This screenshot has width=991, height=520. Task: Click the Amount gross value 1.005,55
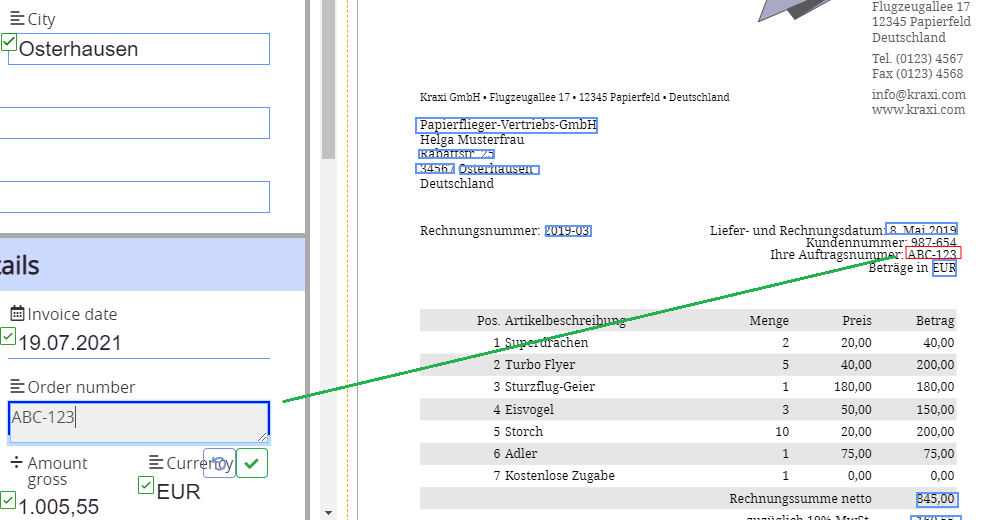click(59, 507)
